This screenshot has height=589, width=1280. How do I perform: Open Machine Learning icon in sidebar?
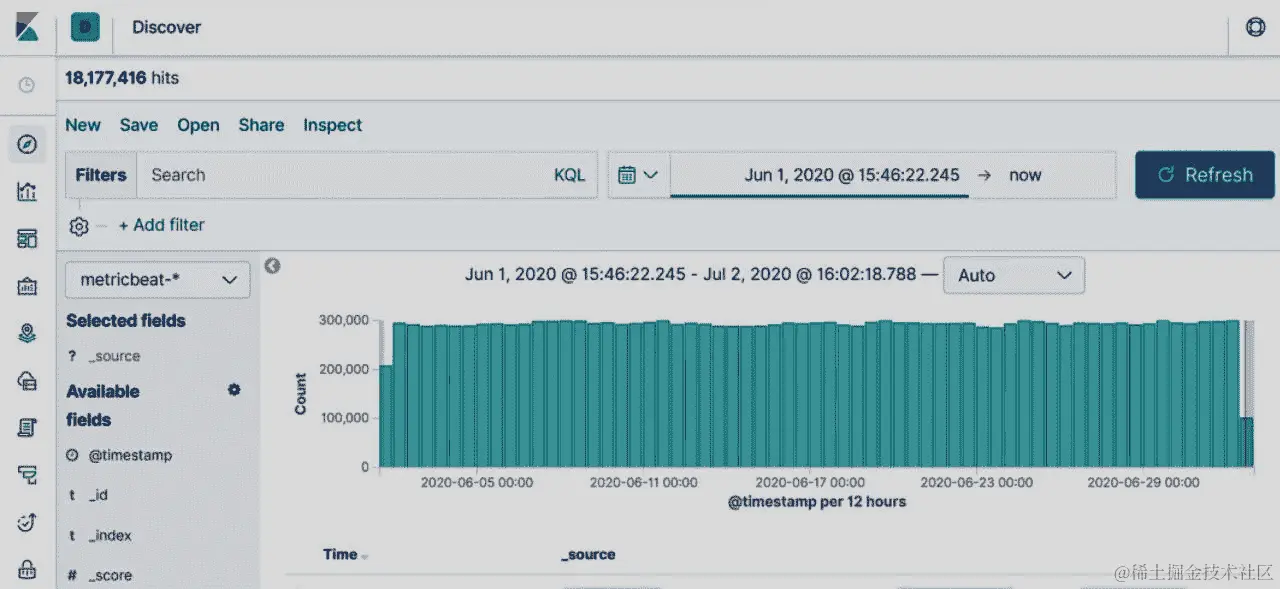click(x=27, y=381)
